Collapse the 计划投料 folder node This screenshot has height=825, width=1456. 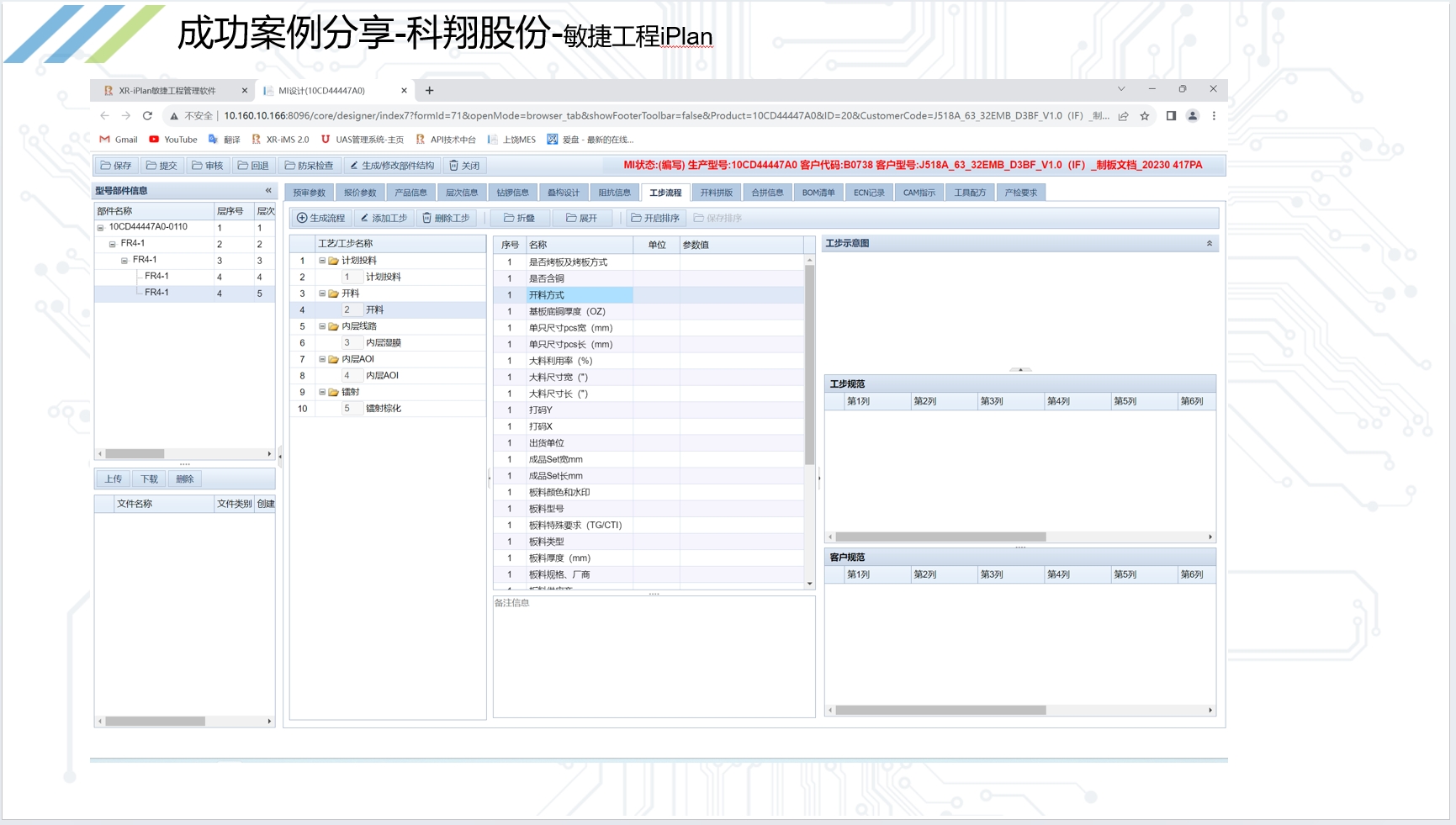[x=321, y=261]
